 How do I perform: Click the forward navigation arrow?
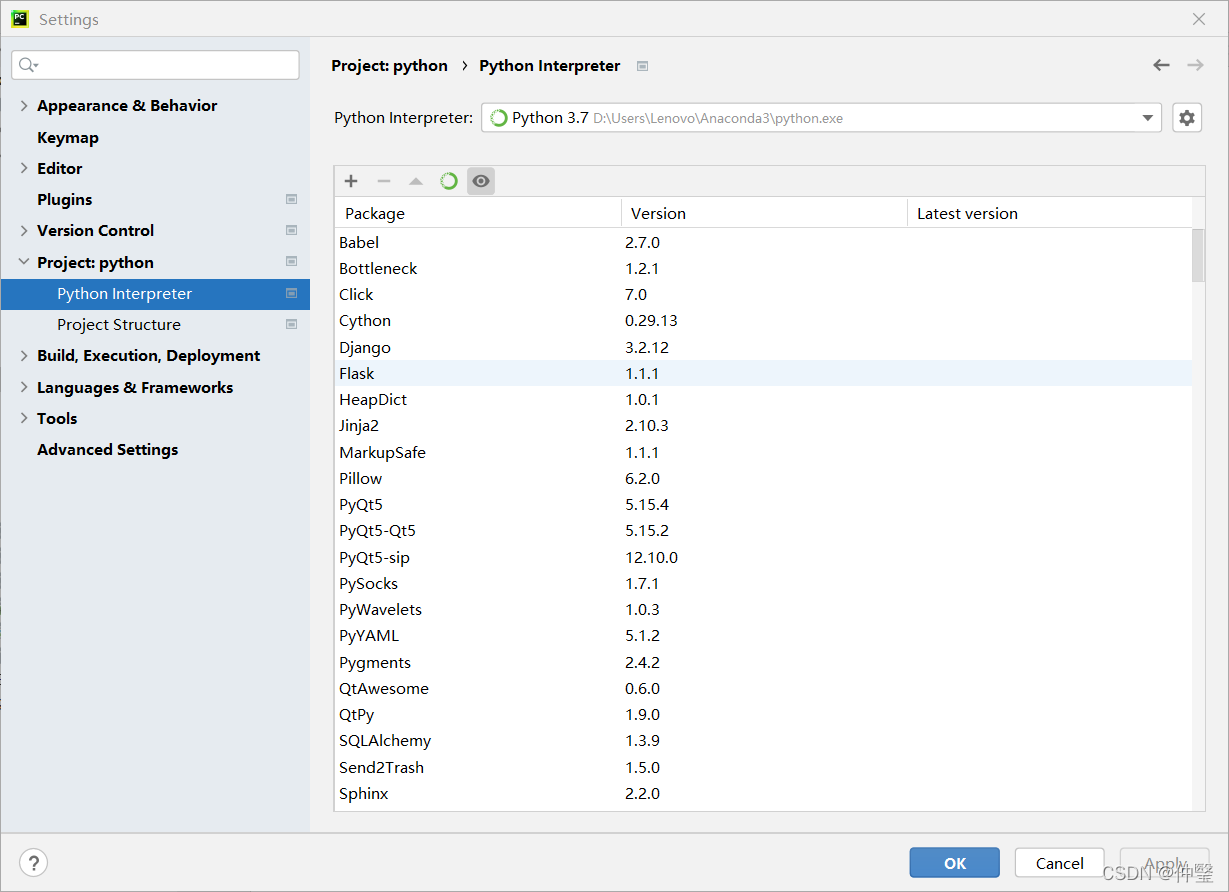click(x=1195, y=65)
